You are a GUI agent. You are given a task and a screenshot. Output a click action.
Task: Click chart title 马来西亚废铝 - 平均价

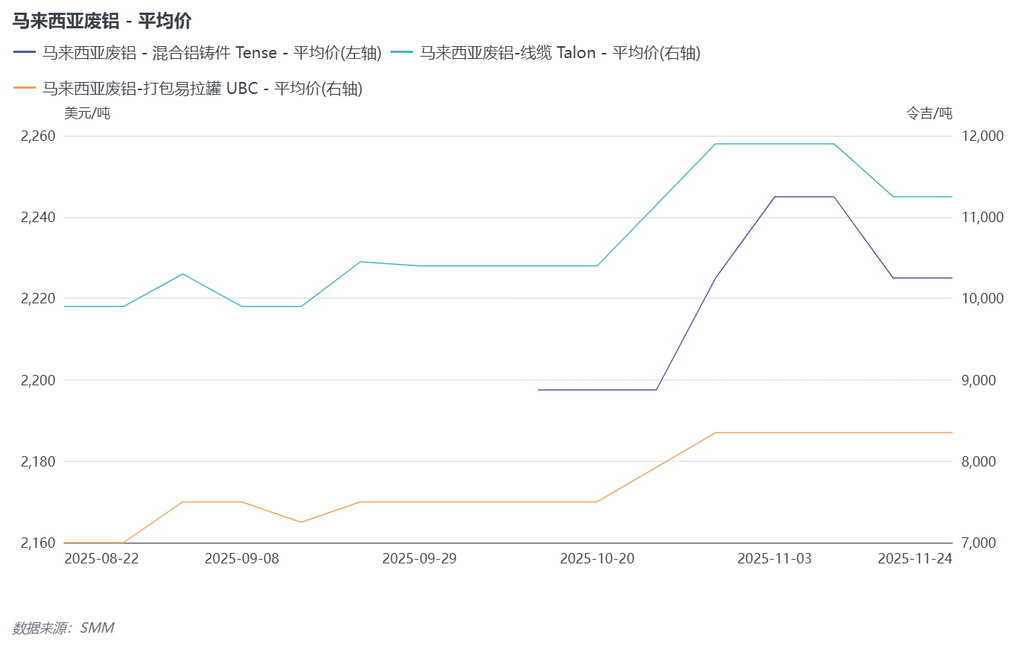(102, 21)
